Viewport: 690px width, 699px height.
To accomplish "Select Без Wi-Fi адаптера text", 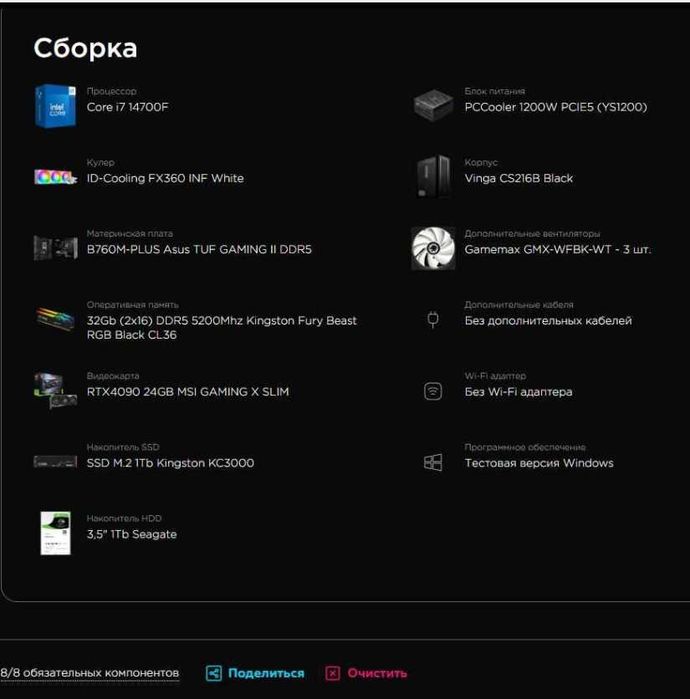I will pos(518,392).
